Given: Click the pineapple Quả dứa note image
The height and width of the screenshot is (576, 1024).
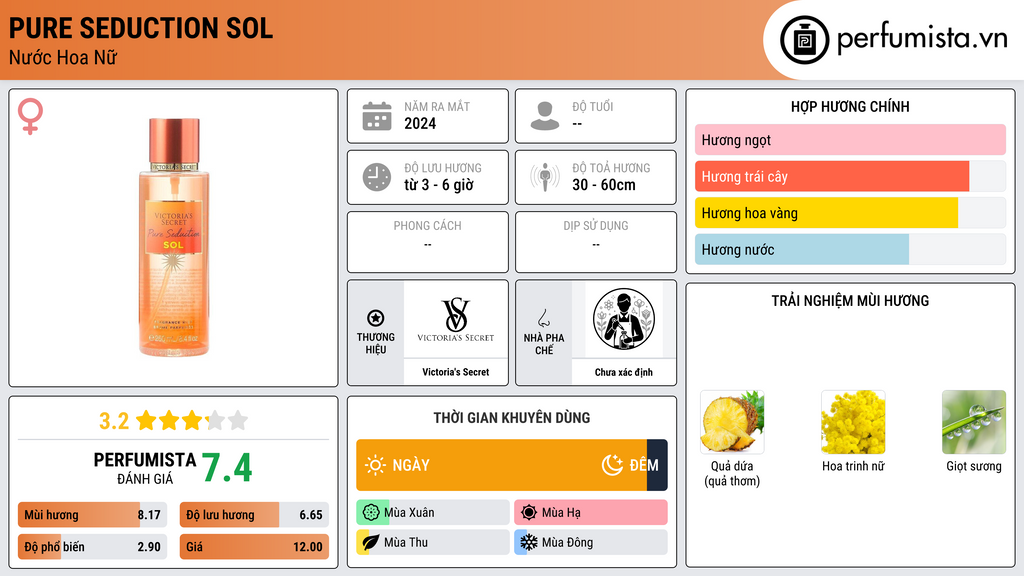Looking at the screenshot, I should 732,422.
